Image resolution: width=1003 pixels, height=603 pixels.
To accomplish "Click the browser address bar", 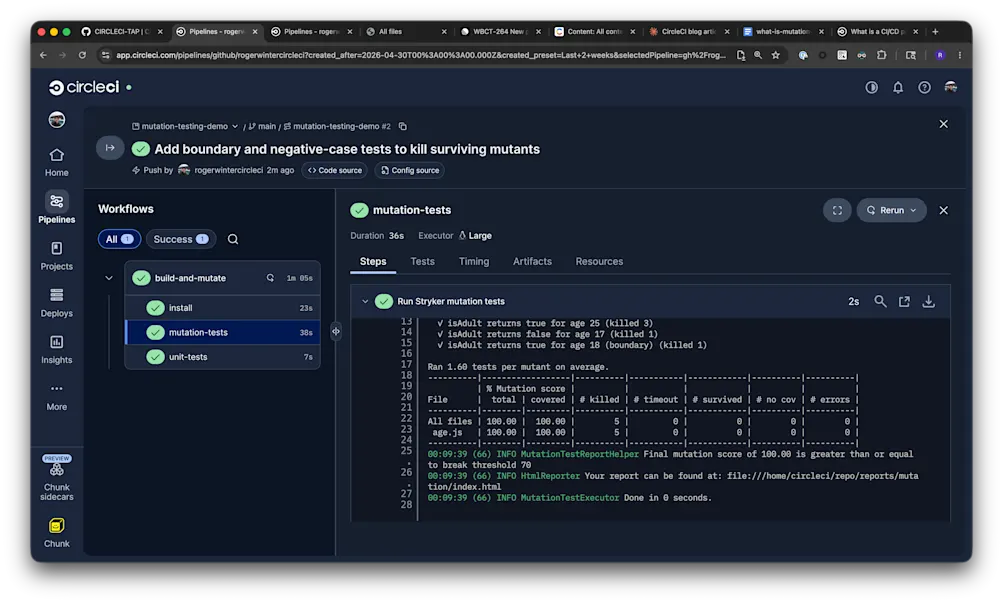I will [x=420, y=55].
